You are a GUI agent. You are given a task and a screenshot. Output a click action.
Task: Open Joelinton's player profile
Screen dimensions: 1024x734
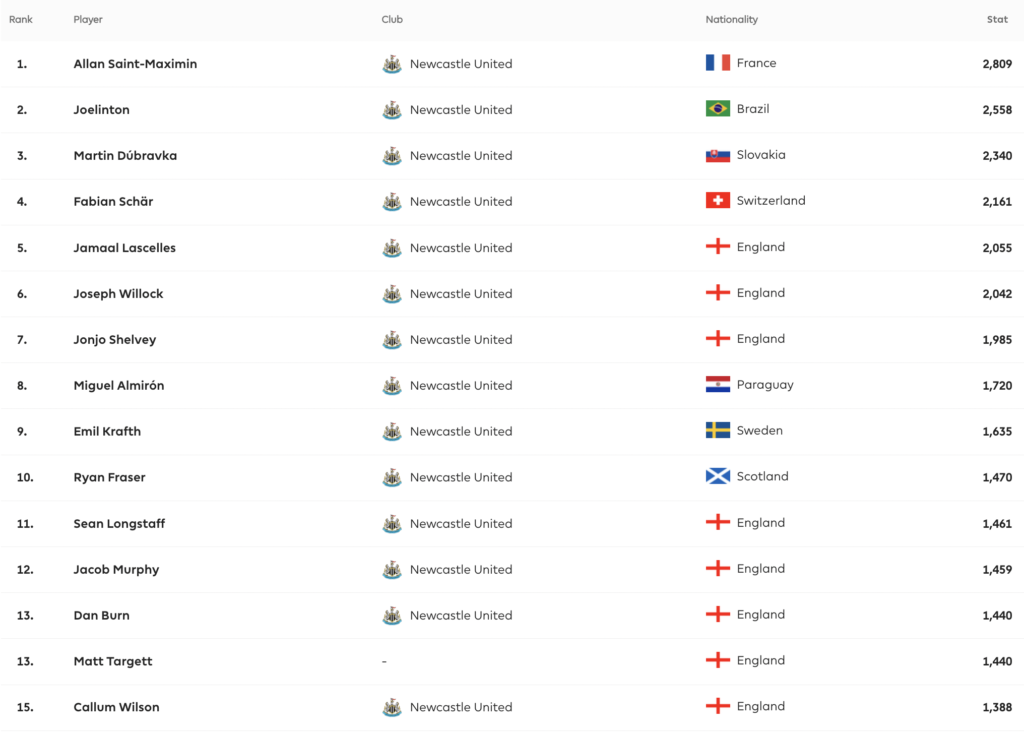click(x=101, y=110)
